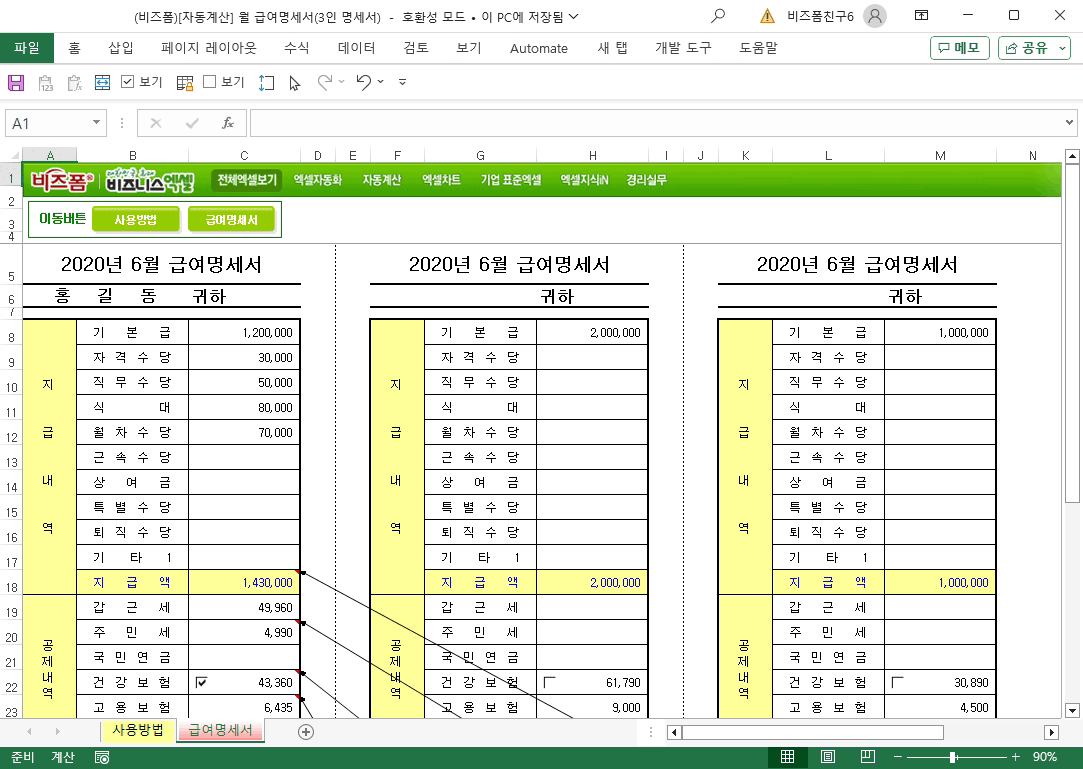Viewport: 1083px width, 769px height.
Task: Open the Undo history dropdown arrow
Action: (381, 82)
